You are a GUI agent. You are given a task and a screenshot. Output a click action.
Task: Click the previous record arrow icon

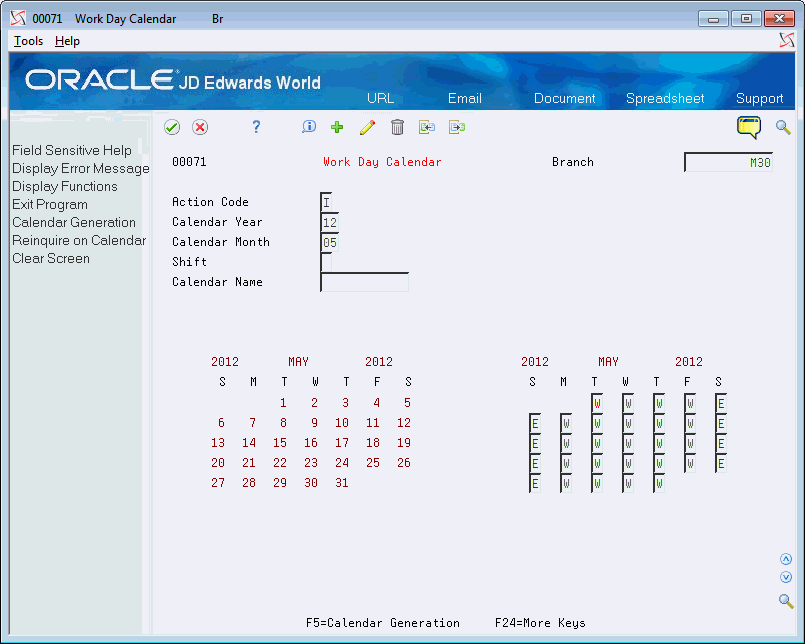(x=427, y=127)
